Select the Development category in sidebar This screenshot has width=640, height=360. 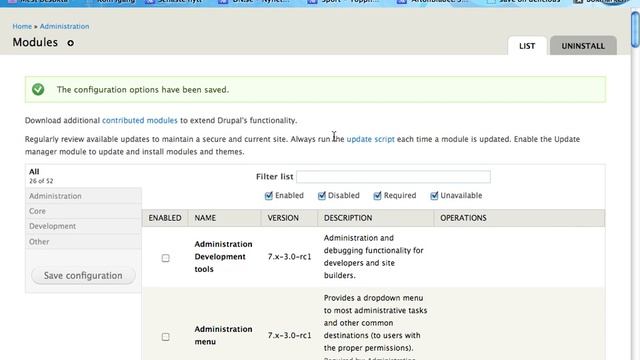pos(83,226)
